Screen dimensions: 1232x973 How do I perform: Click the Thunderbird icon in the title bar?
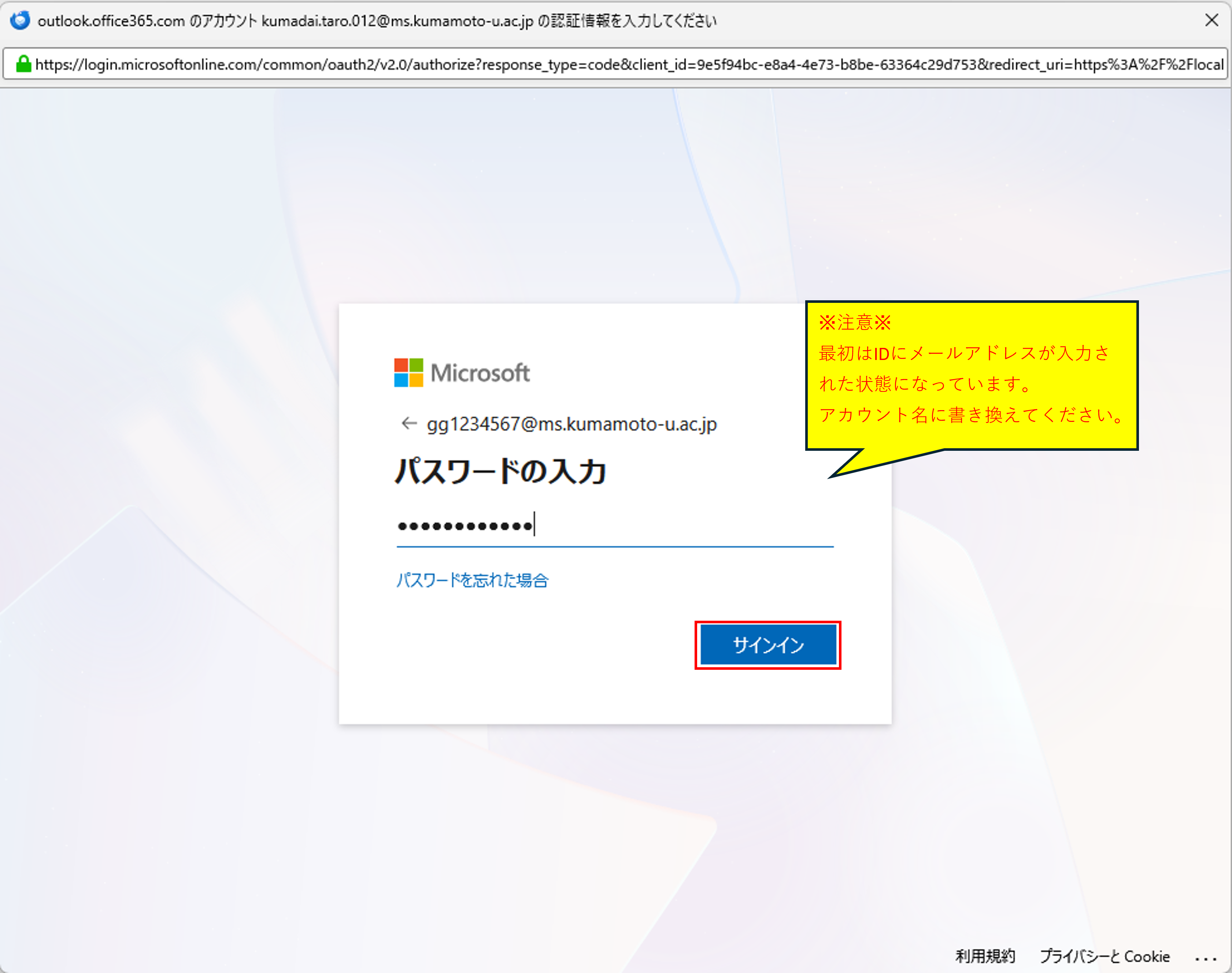coord(20,20)
